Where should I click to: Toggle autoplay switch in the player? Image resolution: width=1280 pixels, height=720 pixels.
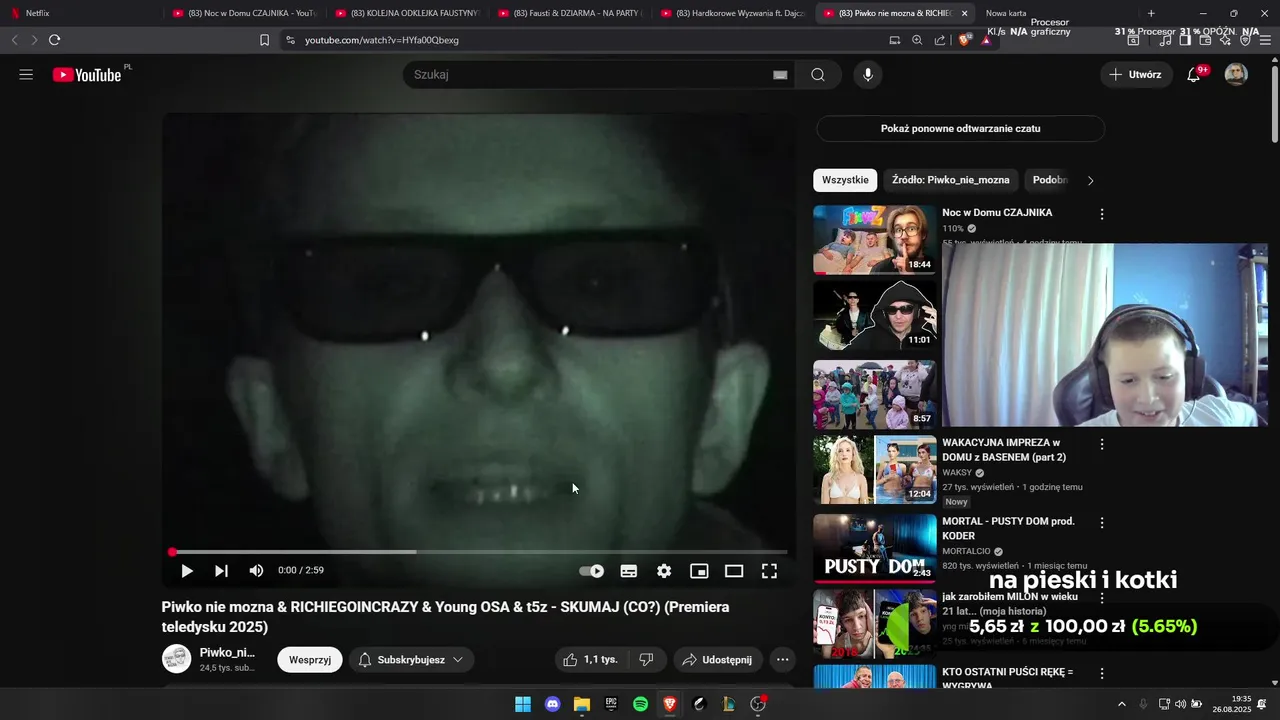pos(592,571)
